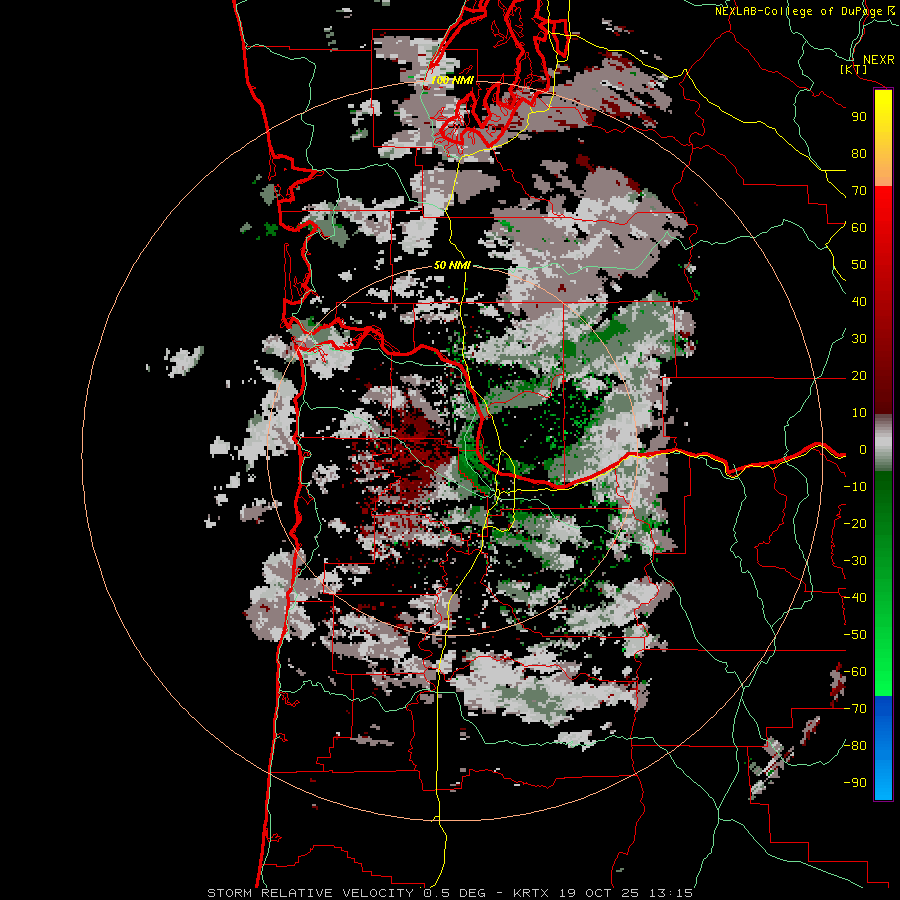The width and height of the screenshot is (900, 900).
Task: Click the 30 value on the velocity scale
Action: click(859, 339)
